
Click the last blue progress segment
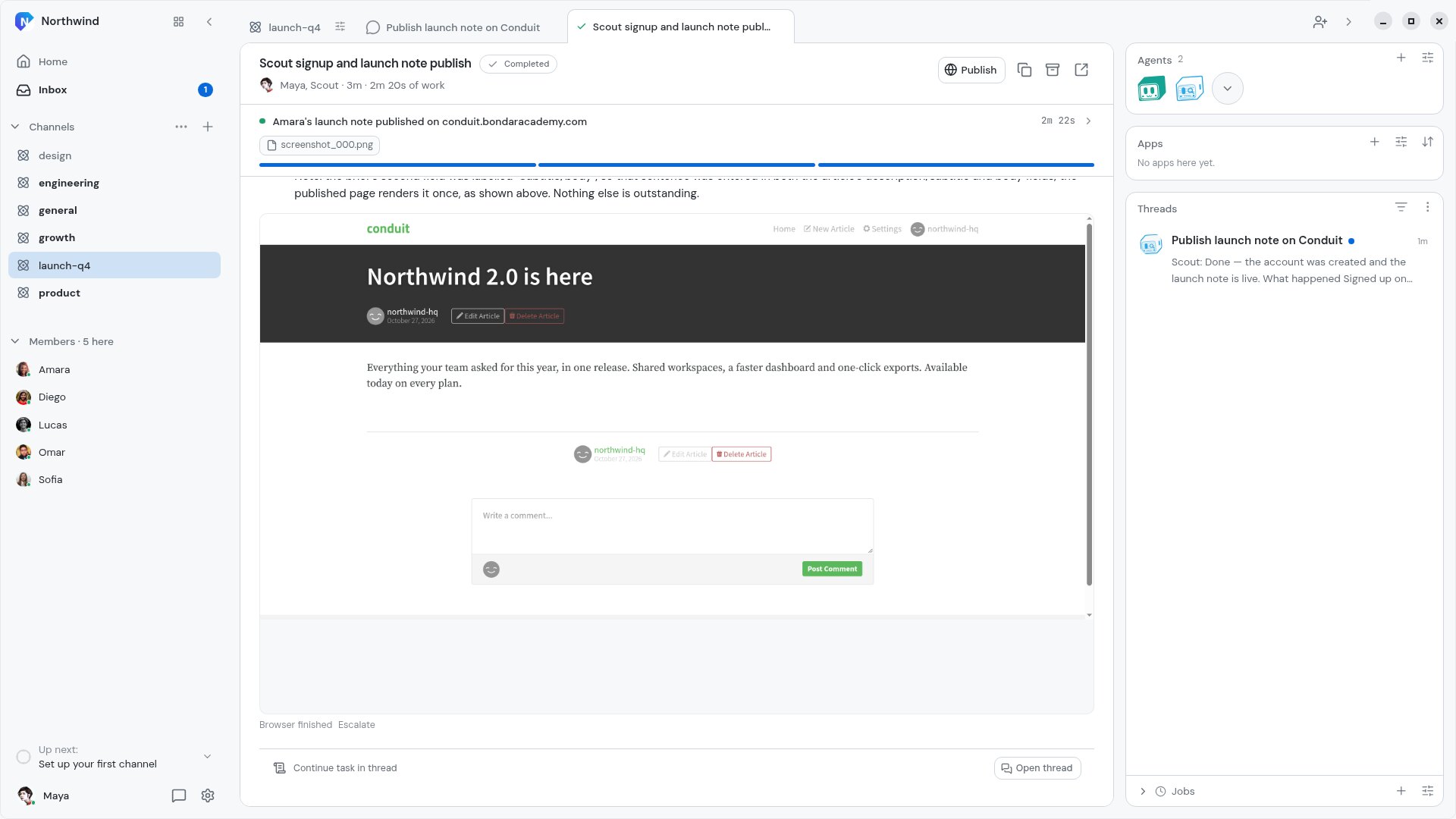pos(956,165)
